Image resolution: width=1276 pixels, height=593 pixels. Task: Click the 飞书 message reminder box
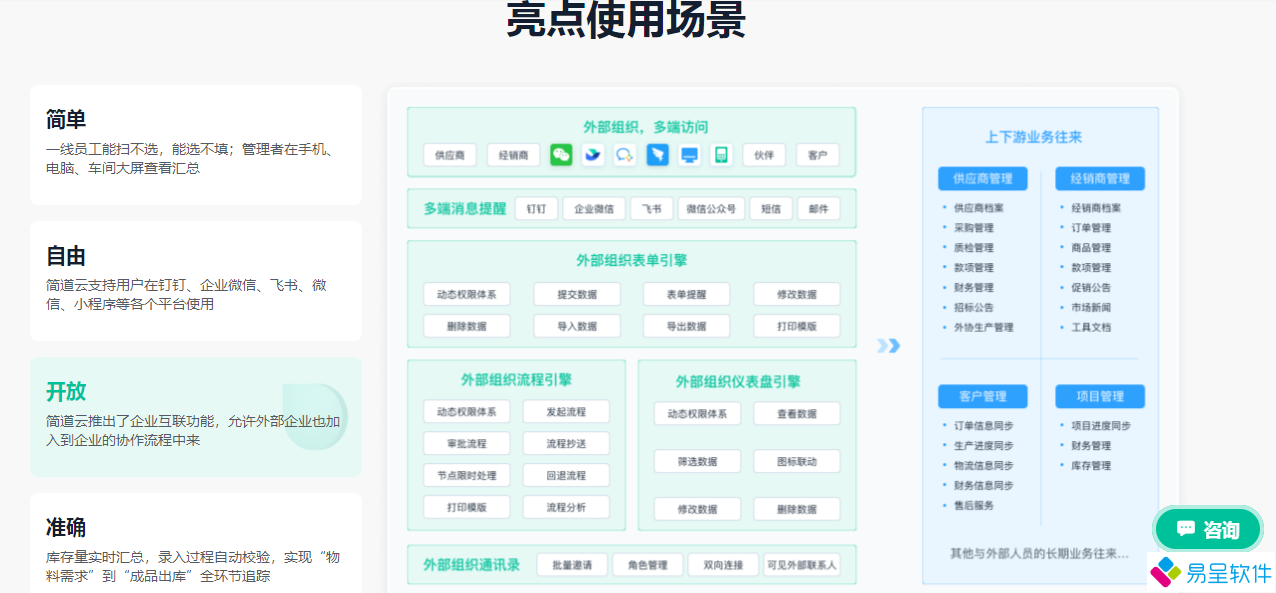(651, 209)
